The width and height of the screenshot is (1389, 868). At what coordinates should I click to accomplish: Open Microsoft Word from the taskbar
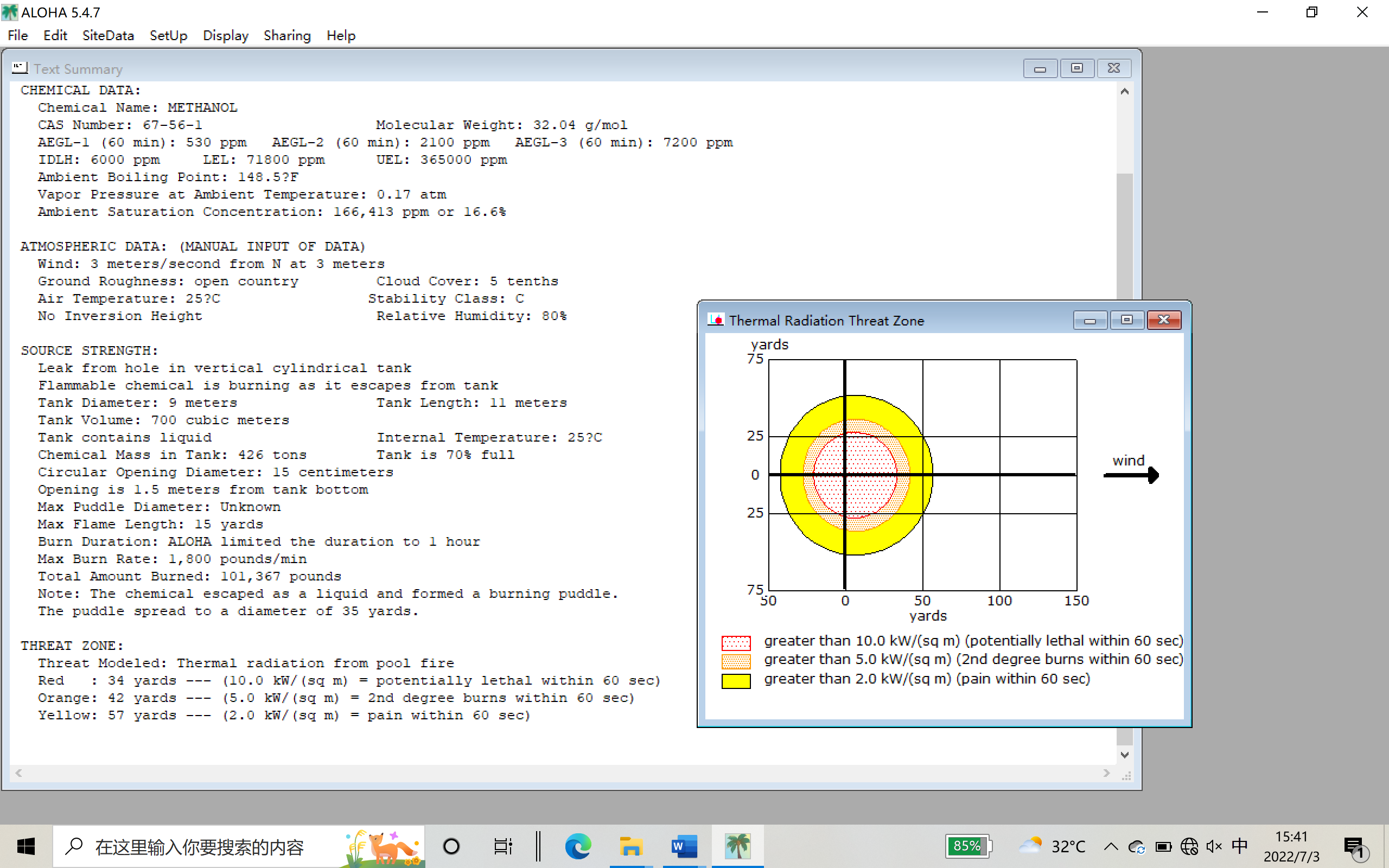click(x=684, y=846)
